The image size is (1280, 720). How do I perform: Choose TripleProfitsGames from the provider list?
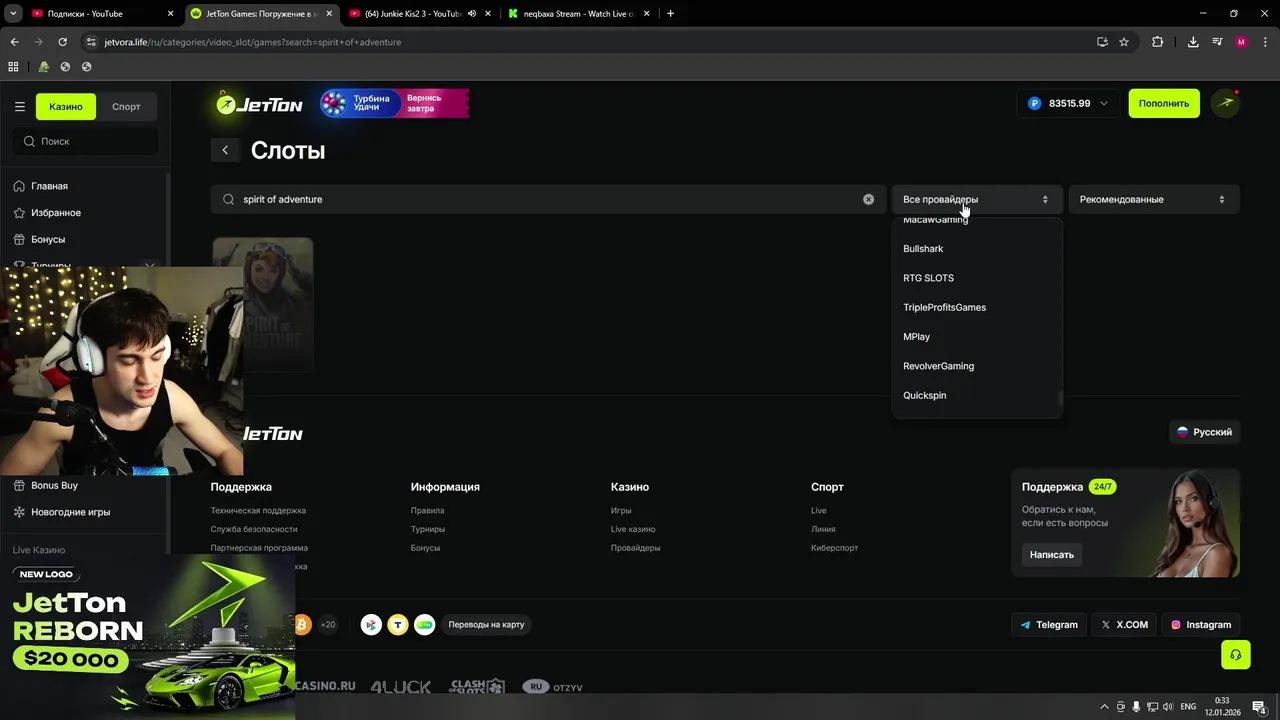[976, 307]
